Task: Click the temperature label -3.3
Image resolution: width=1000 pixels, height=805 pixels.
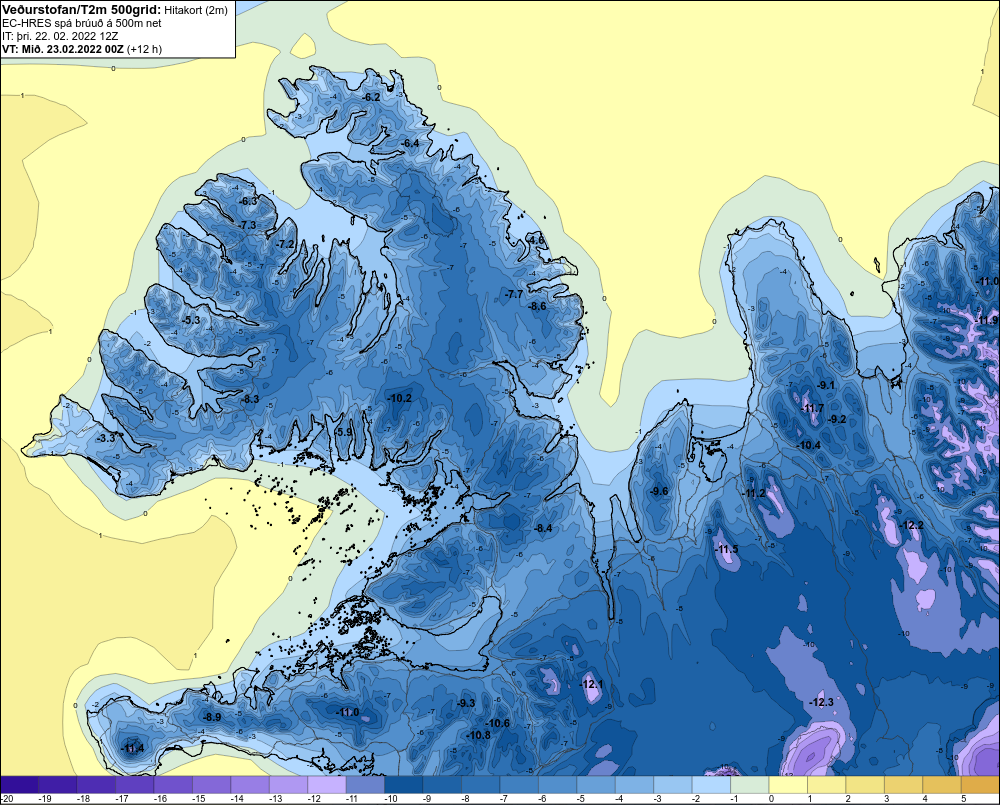Action: (106, 438)
